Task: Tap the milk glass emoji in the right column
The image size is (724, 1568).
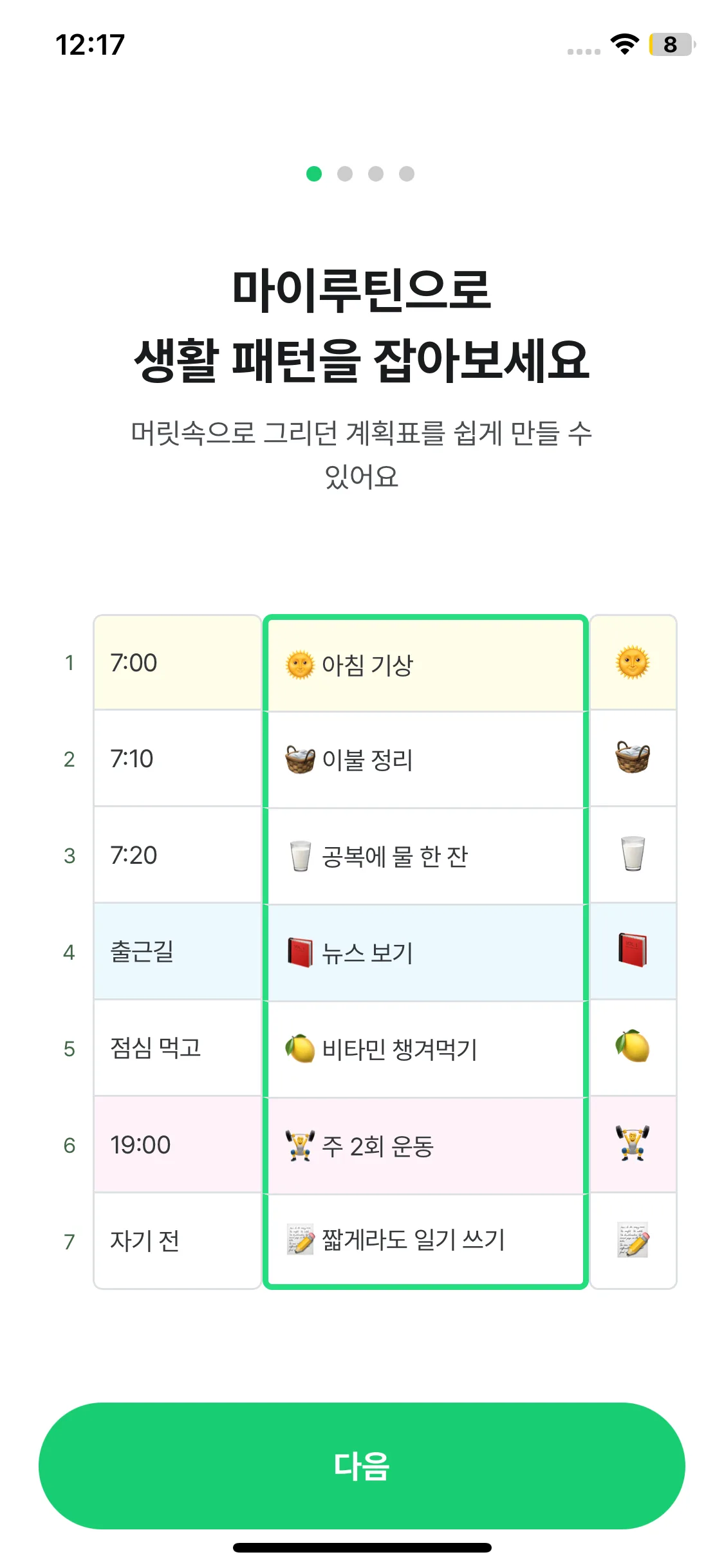Action: pyautogui.click(x=633, y=854)
